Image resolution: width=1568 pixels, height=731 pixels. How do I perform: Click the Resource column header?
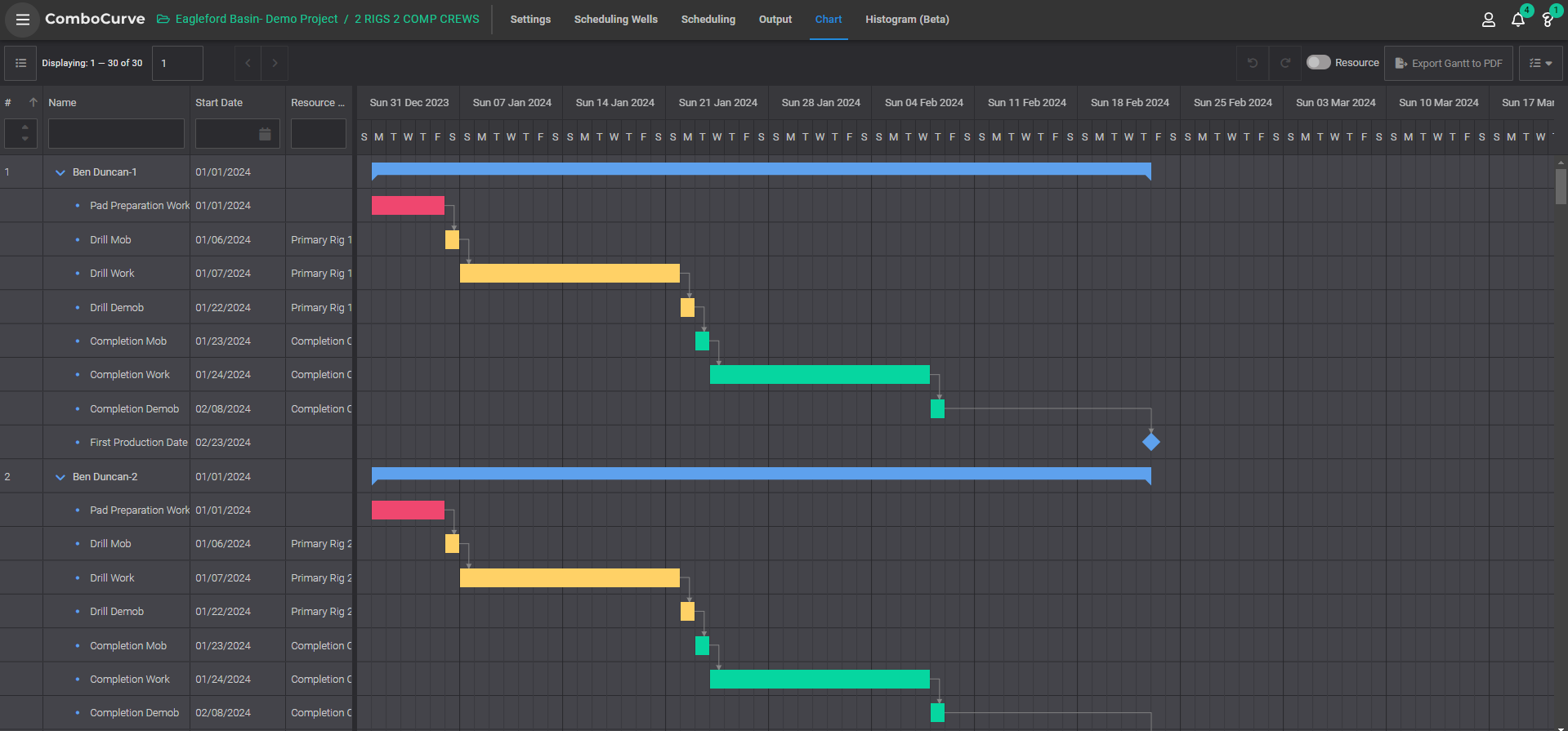pyautogui.click(x=318, y=103)
